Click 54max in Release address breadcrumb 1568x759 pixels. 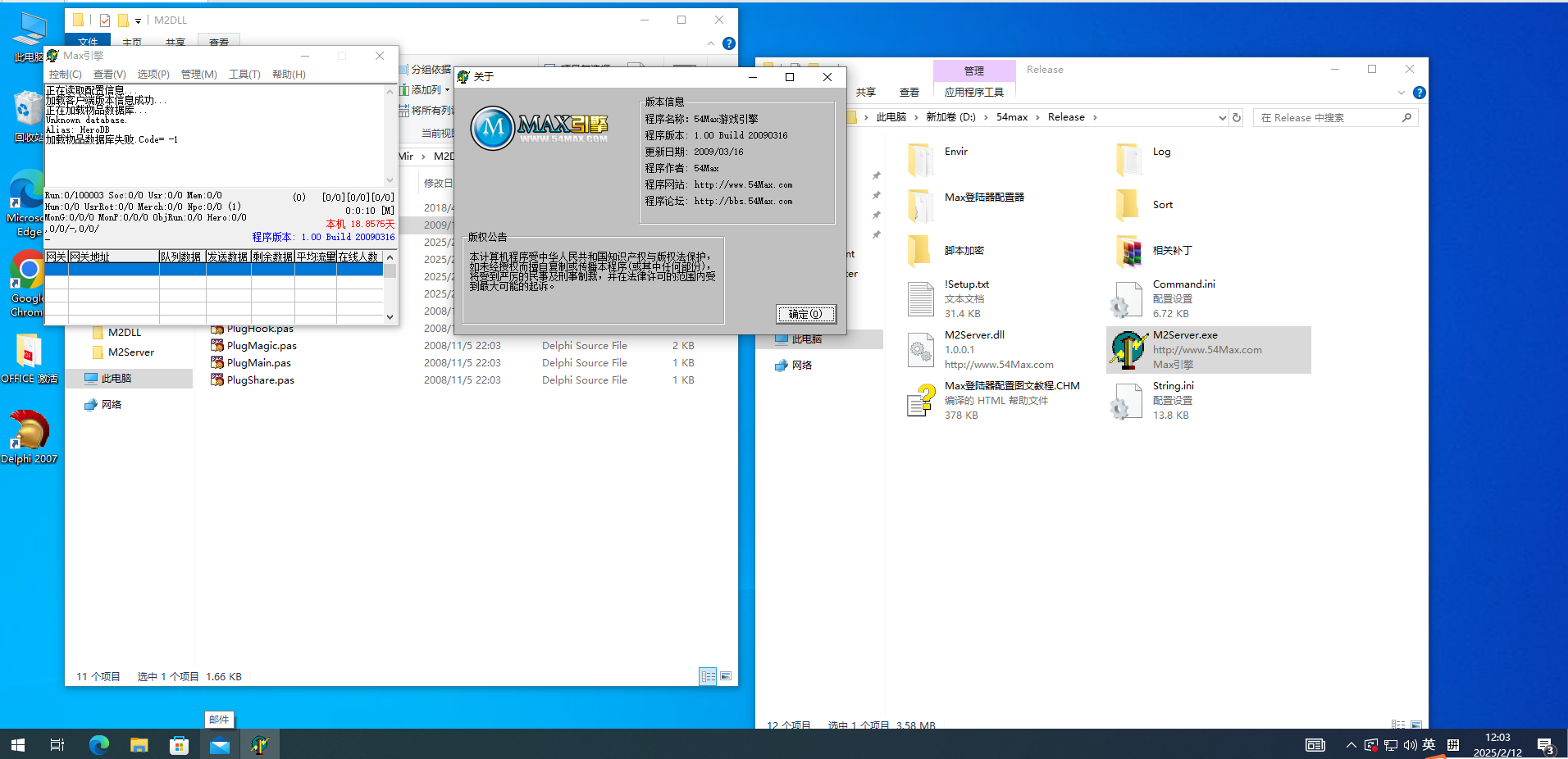tap(1012, 117)
